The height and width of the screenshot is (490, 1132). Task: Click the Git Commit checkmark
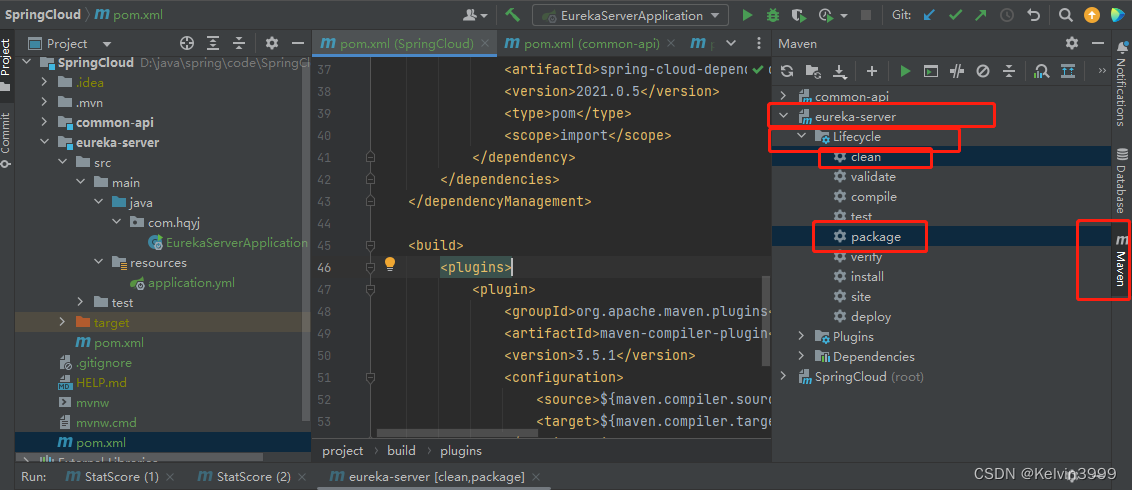tap(955, 15)
